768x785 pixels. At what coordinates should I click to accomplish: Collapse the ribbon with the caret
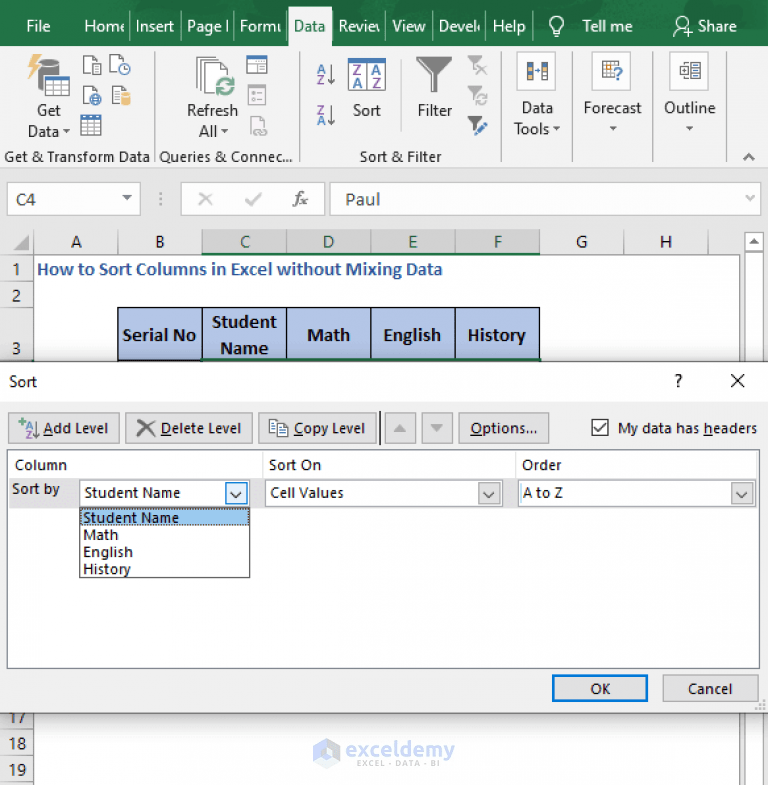pos(748,157)
